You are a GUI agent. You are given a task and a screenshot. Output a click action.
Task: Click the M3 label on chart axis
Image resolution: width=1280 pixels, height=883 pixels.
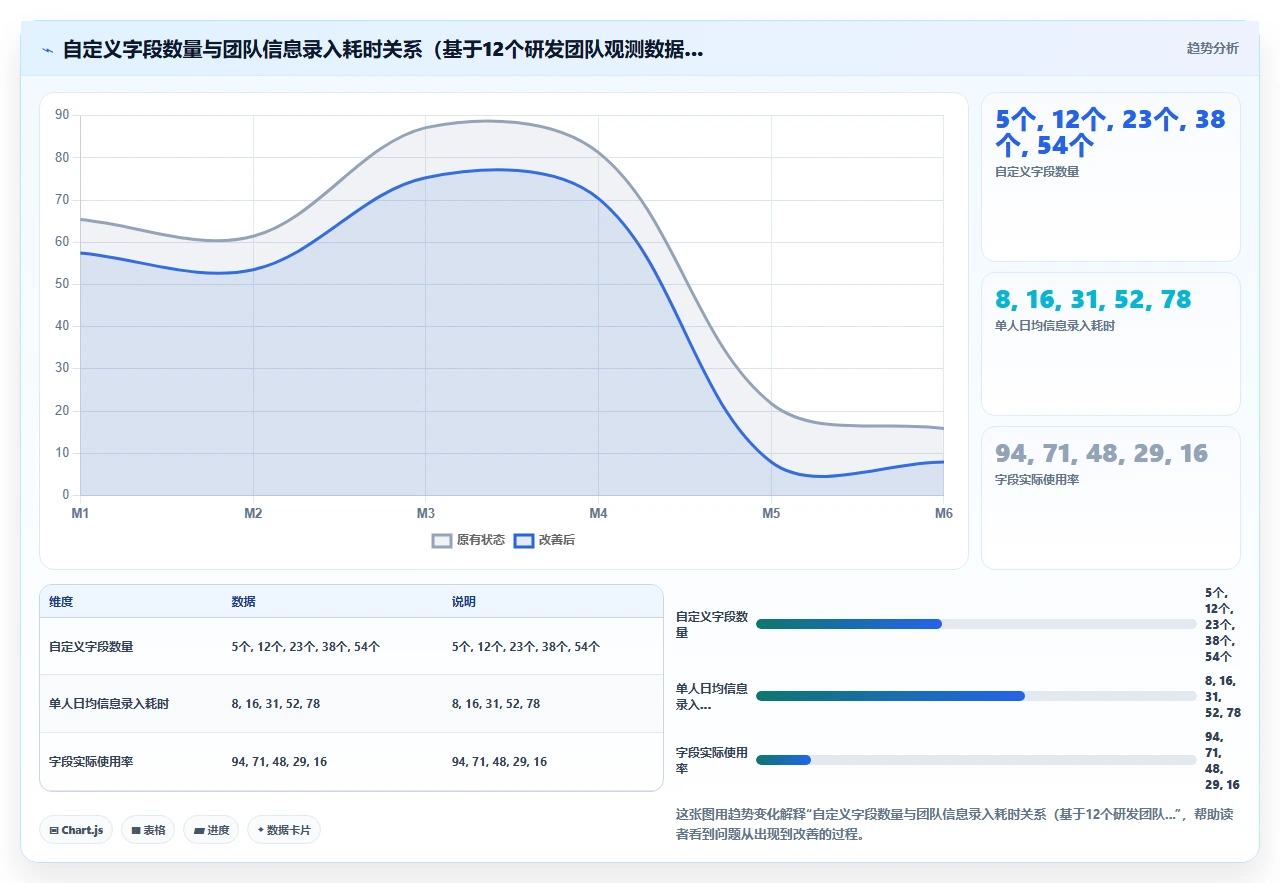[426, 514]
